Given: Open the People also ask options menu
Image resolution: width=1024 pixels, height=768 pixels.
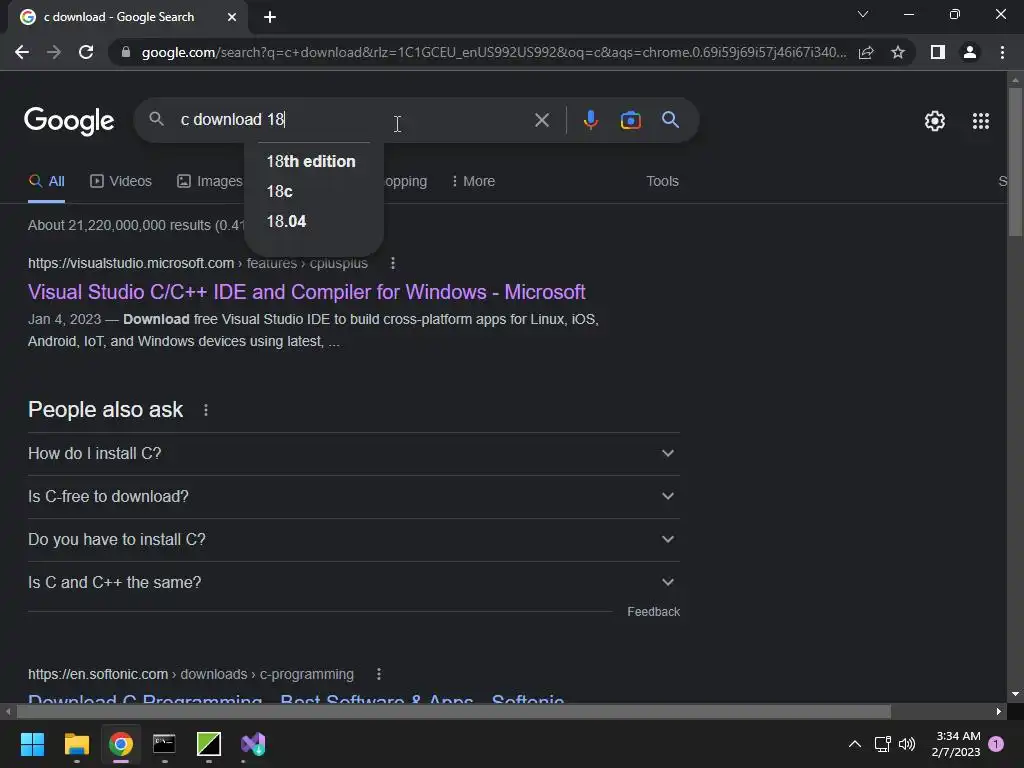Looking at the screenshot, I should (x=206, y=410).
